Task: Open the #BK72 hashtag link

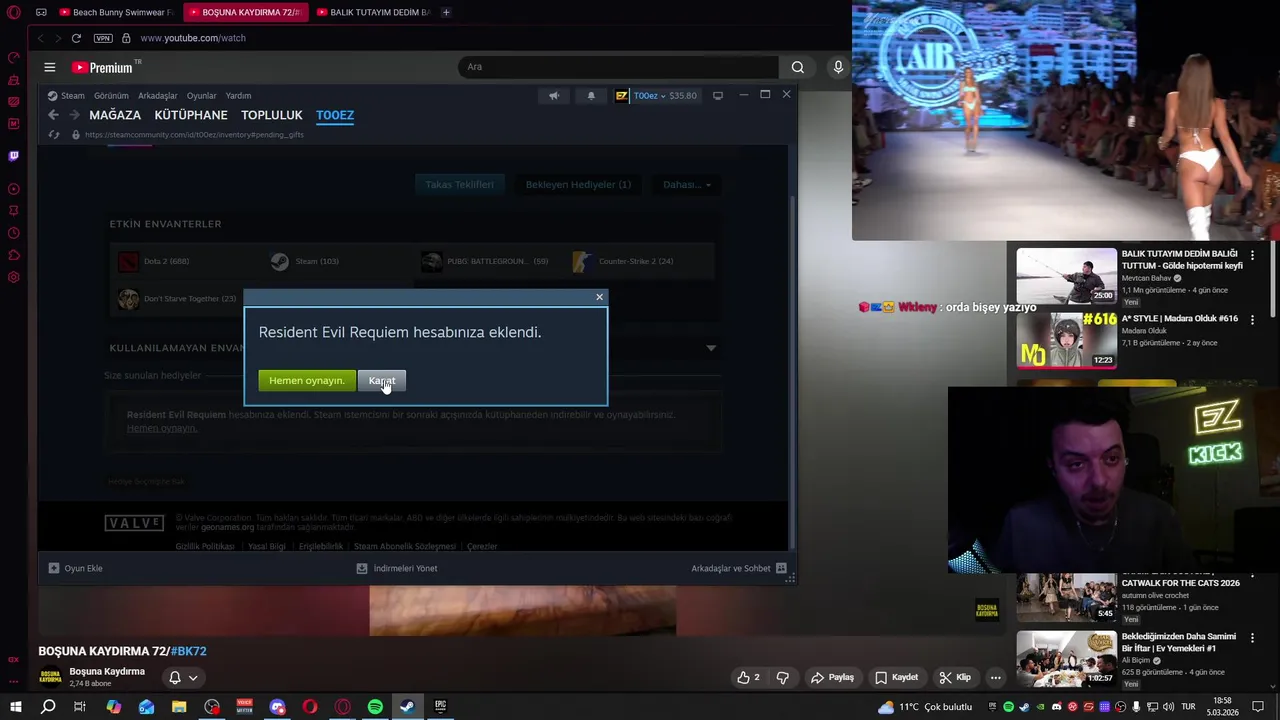Action: coord(188,651)
